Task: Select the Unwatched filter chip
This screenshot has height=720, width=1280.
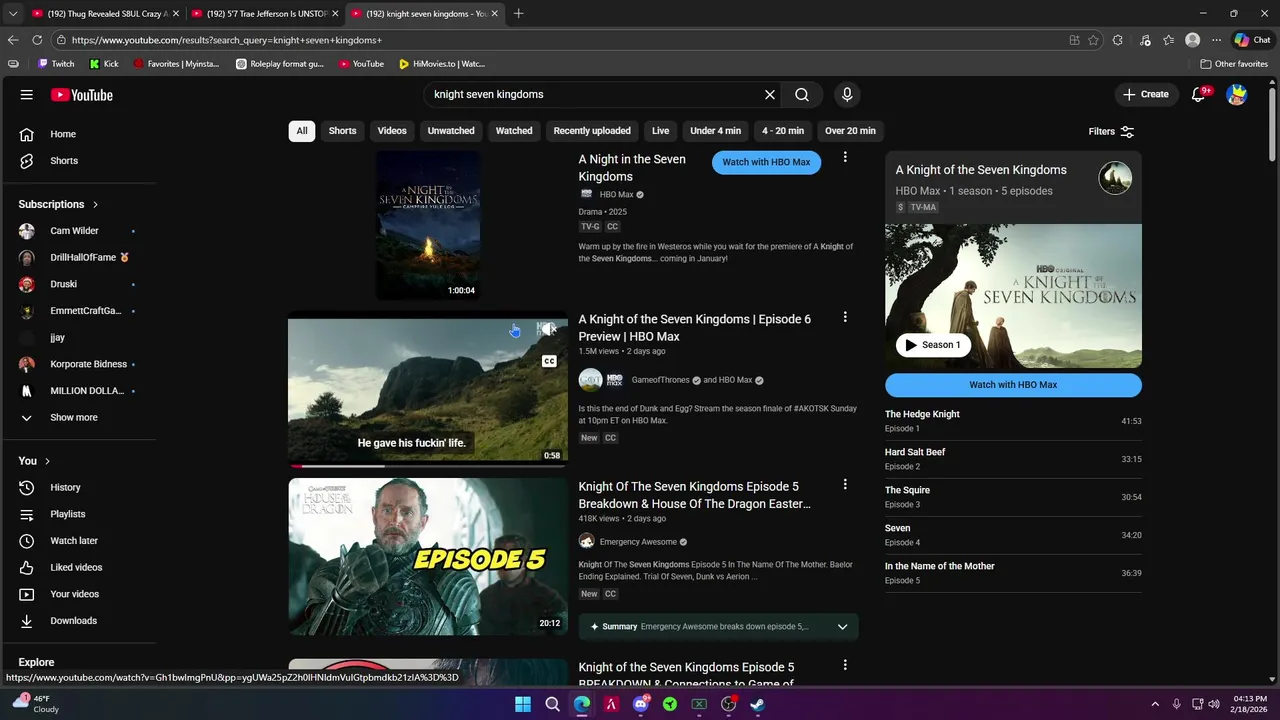Action: point(451,131)
